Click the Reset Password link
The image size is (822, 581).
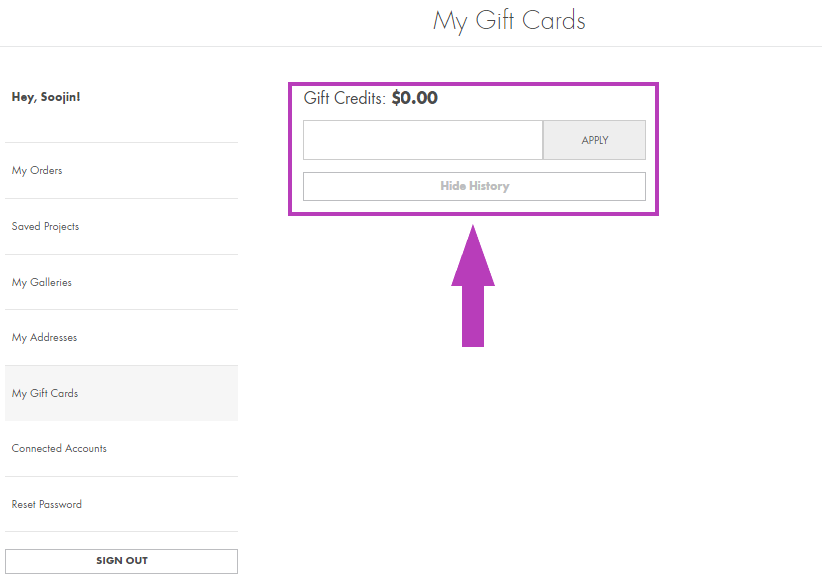(47, 505)
